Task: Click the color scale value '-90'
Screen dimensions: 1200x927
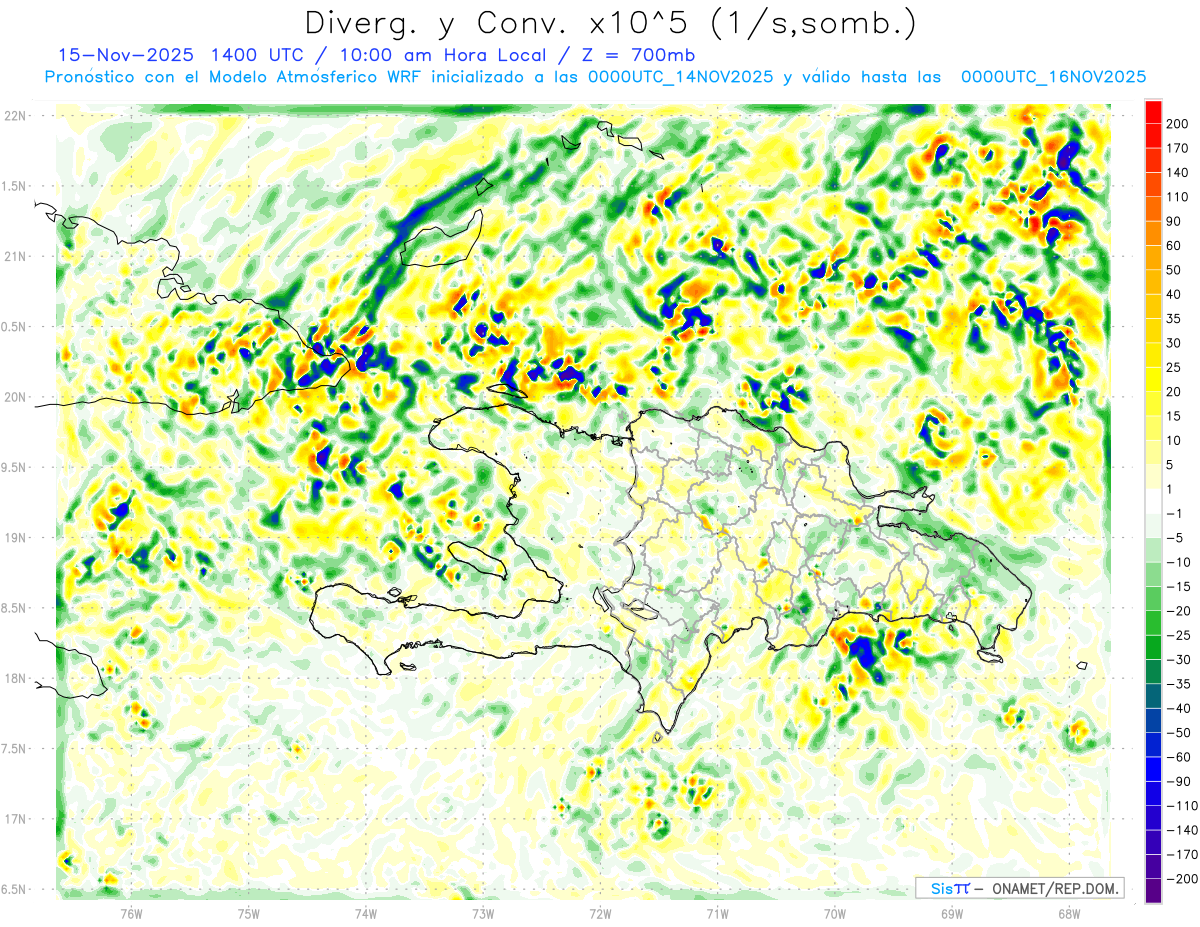Action: coord(1180,782)
